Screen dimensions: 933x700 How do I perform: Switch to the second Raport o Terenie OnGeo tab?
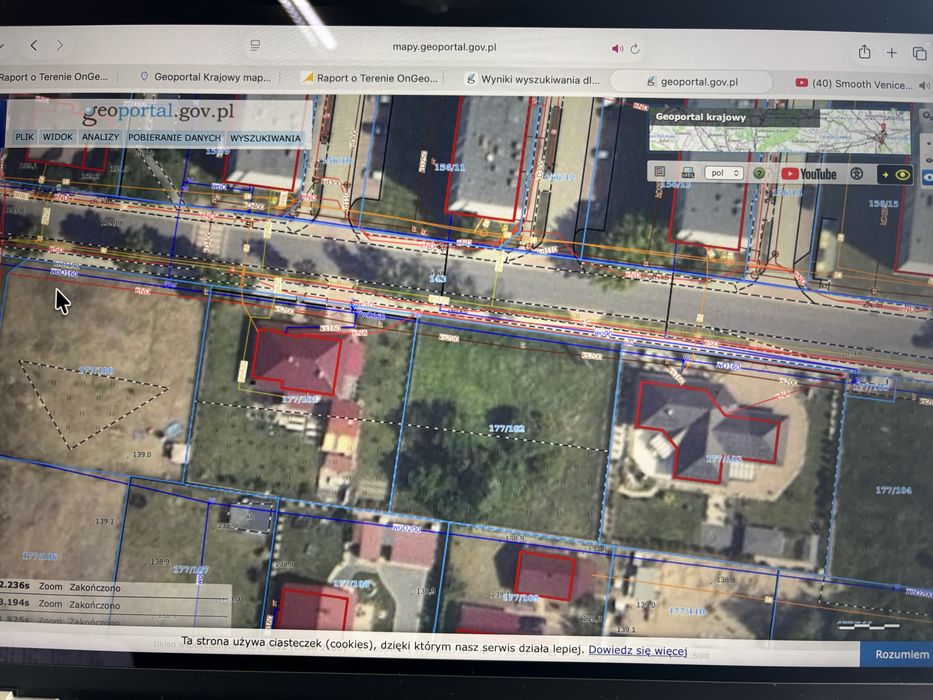click(370, 78)
